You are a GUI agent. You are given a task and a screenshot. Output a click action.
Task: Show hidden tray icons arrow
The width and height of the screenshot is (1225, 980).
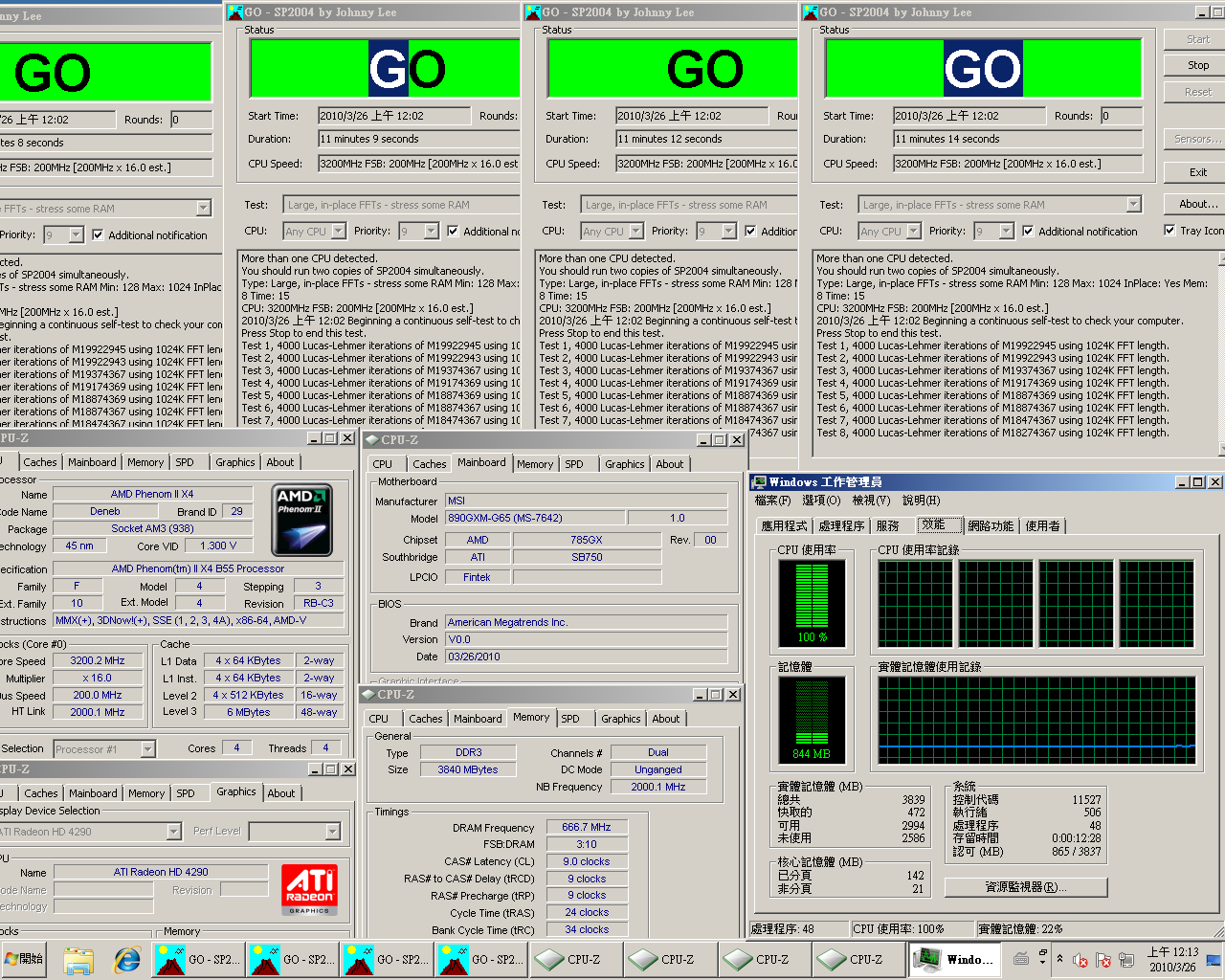coord(1059,959)
